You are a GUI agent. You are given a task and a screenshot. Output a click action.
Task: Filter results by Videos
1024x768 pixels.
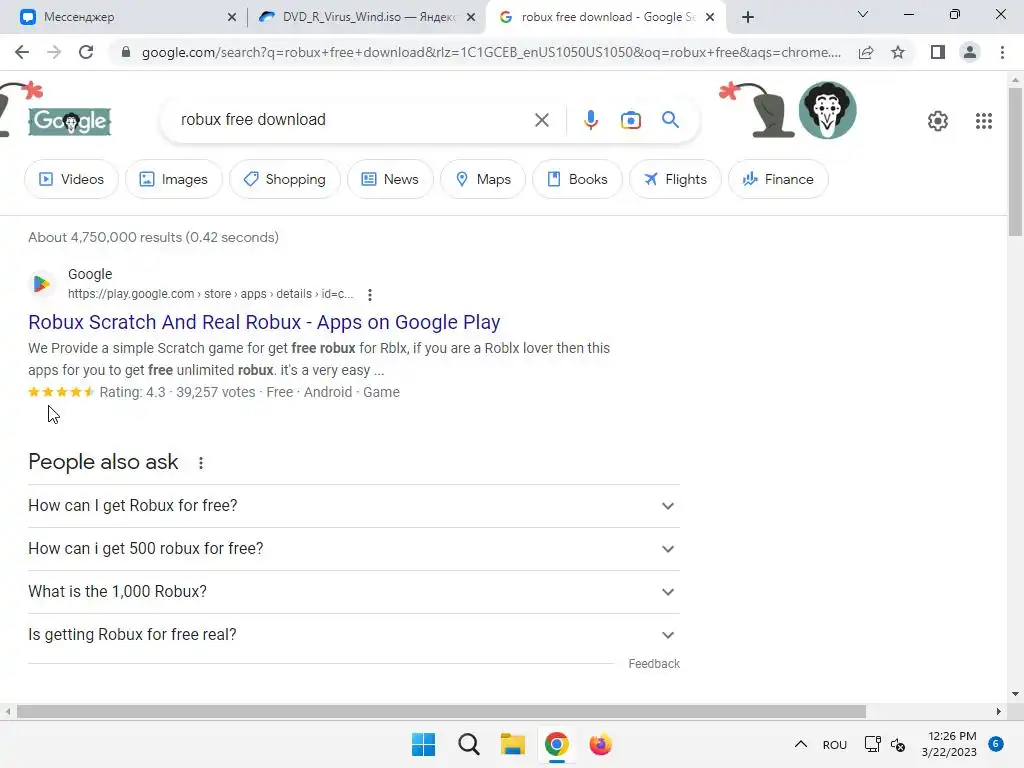tap(72, 179)
